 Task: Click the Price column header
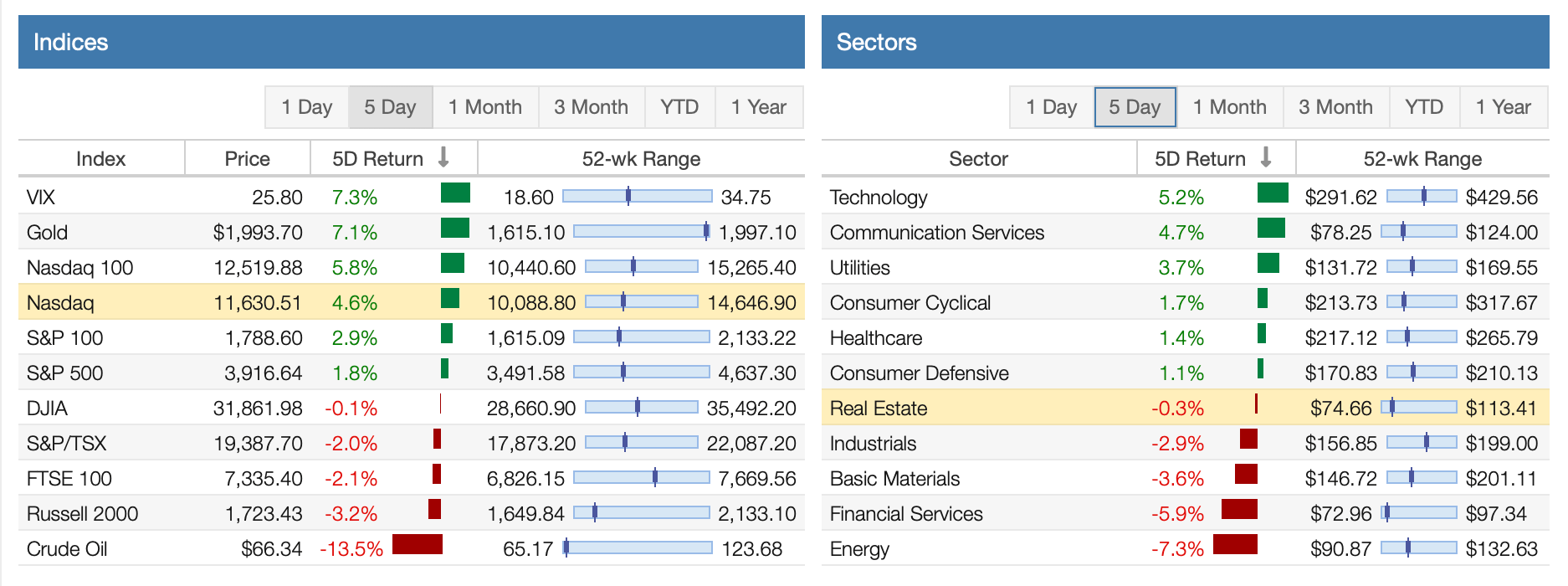(x=248, y=158)
